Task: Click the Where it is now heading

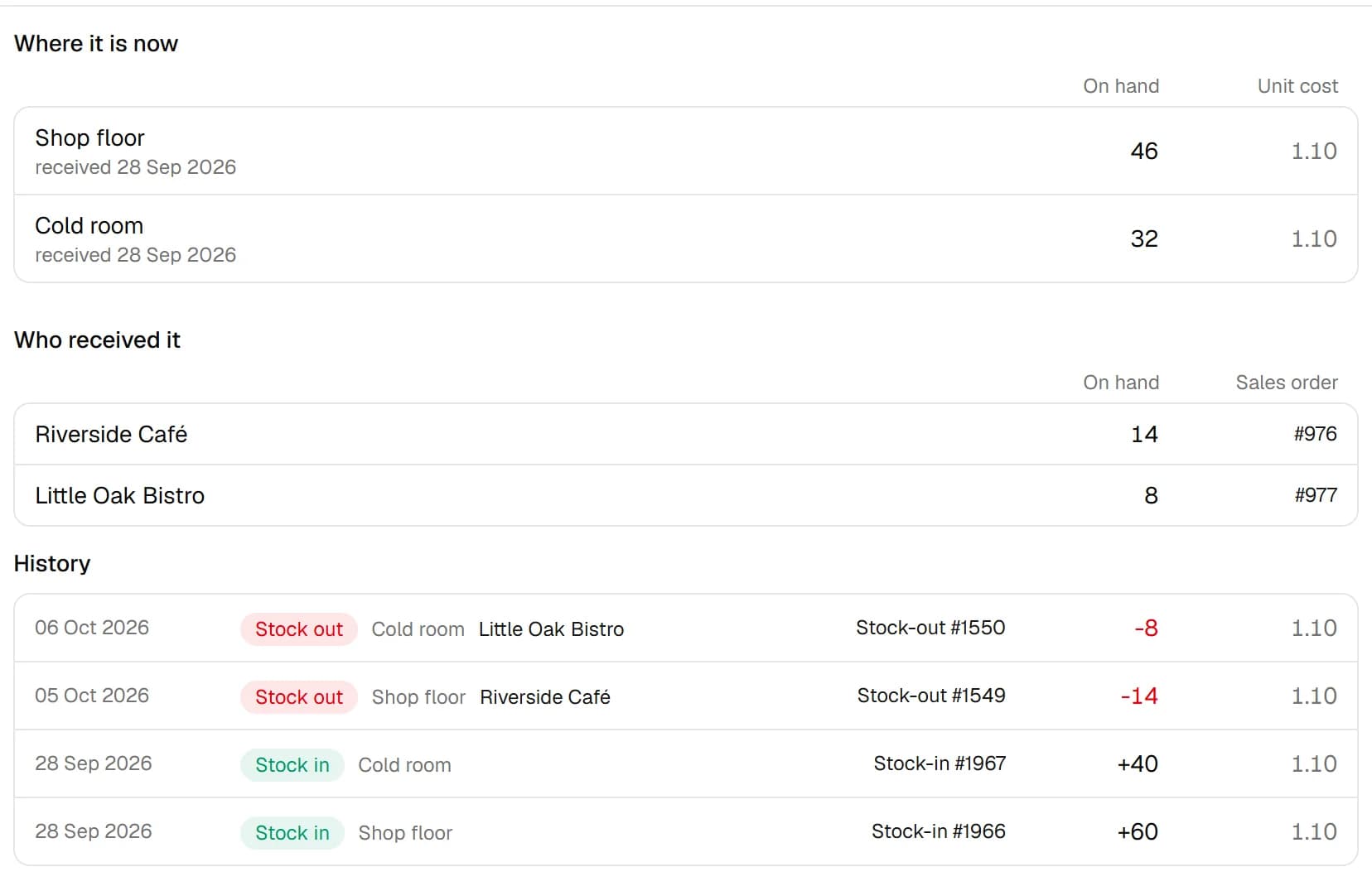Action: 96,43
